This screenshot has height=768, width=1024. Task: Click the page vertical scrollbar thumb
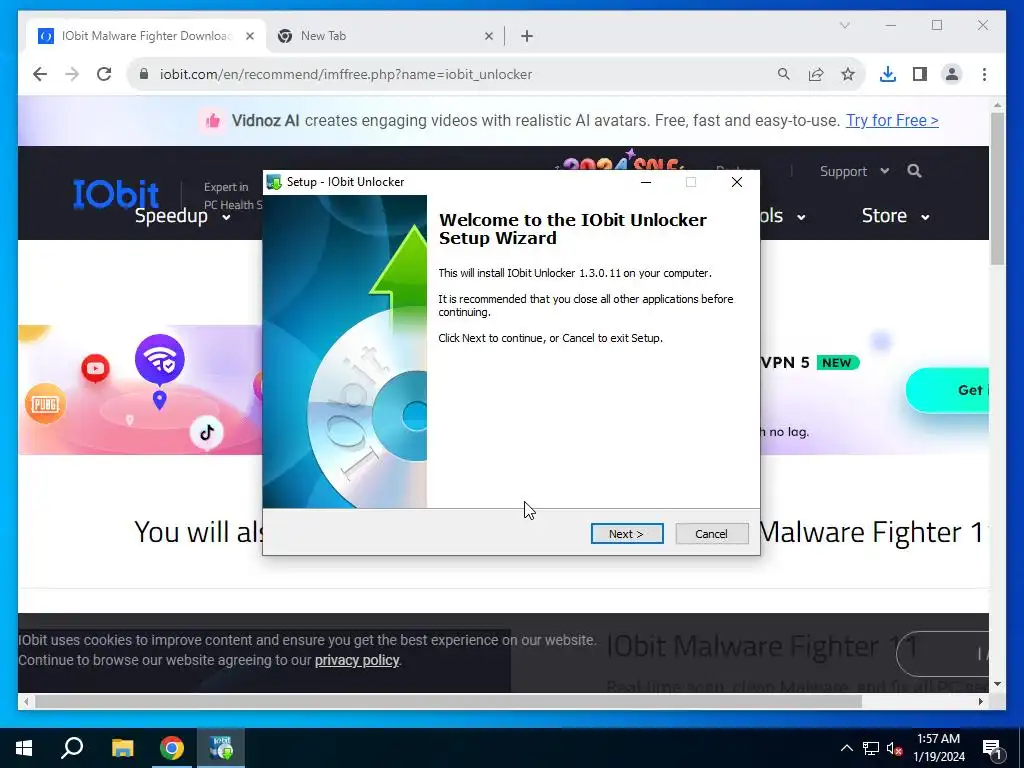click(x=997, y=188)
